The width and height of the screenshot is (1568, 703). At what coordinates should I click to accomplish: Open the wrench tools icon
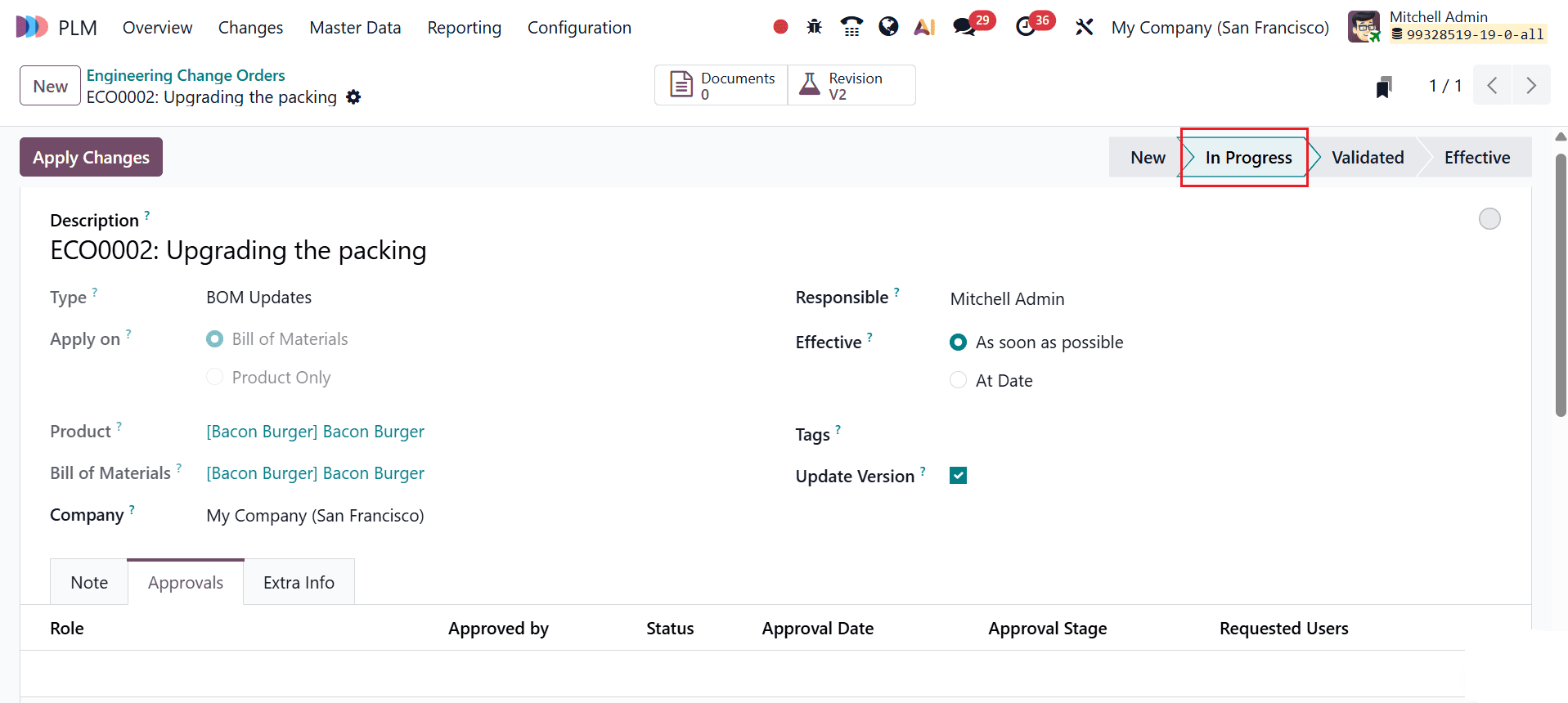click(1084, 27)
